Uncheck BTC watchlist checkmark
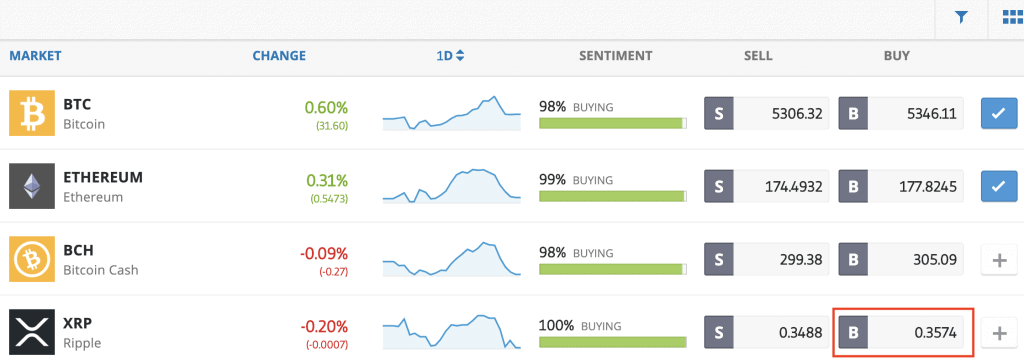 pos(999,114)
